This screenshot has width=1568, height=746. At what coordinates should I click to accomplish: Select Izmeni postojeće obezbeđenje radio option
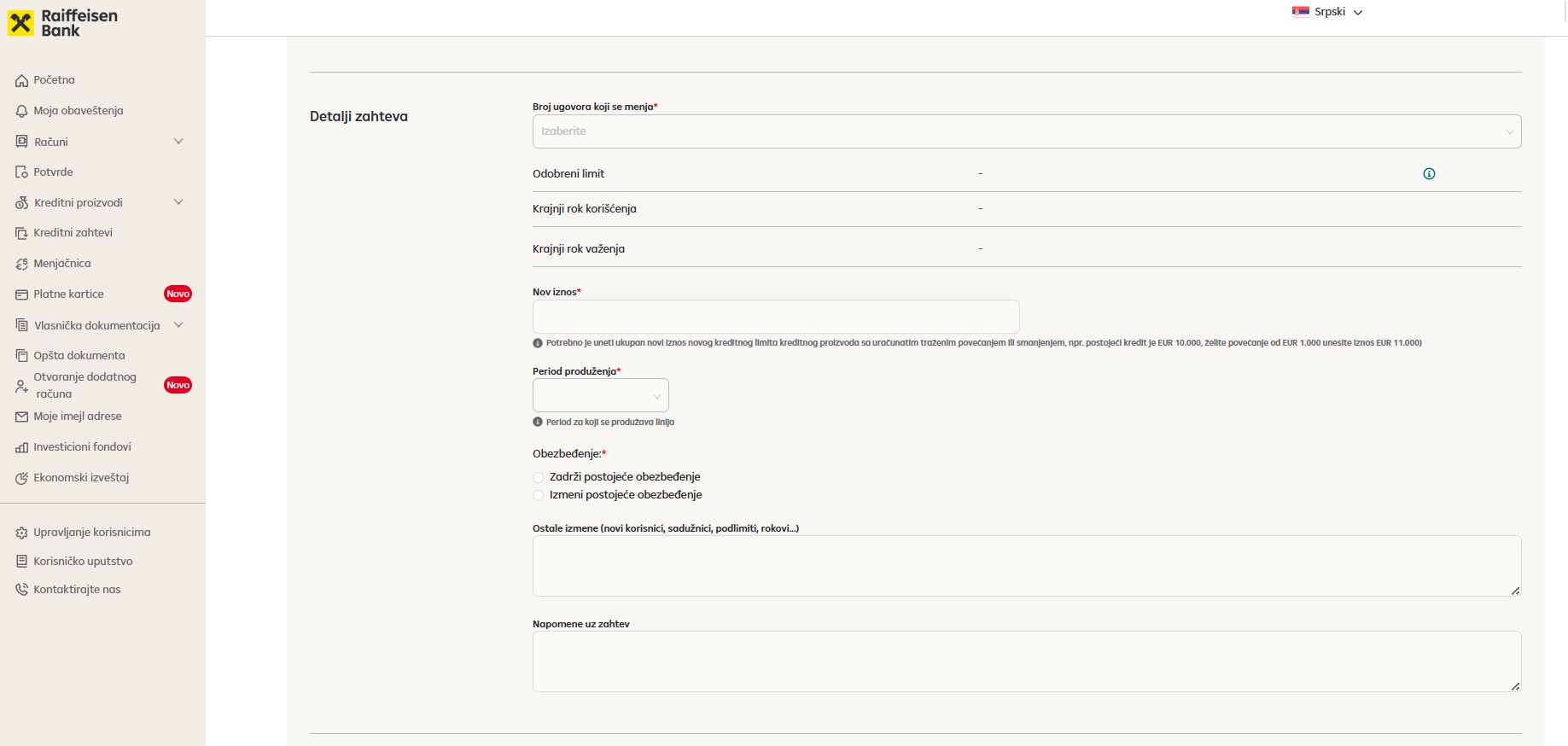(538, 496)
